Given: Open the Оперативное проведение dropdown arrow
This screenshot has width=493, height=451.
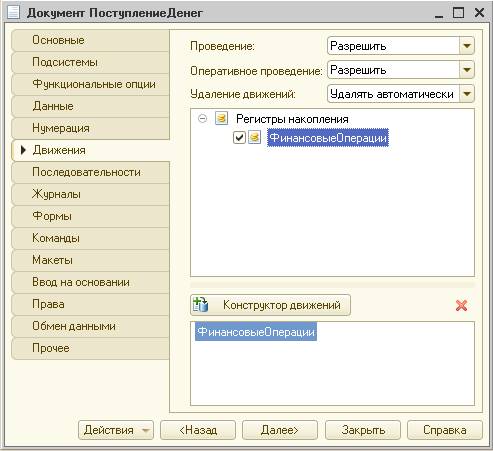Looking at the screenshot, I should click(467, 70).
